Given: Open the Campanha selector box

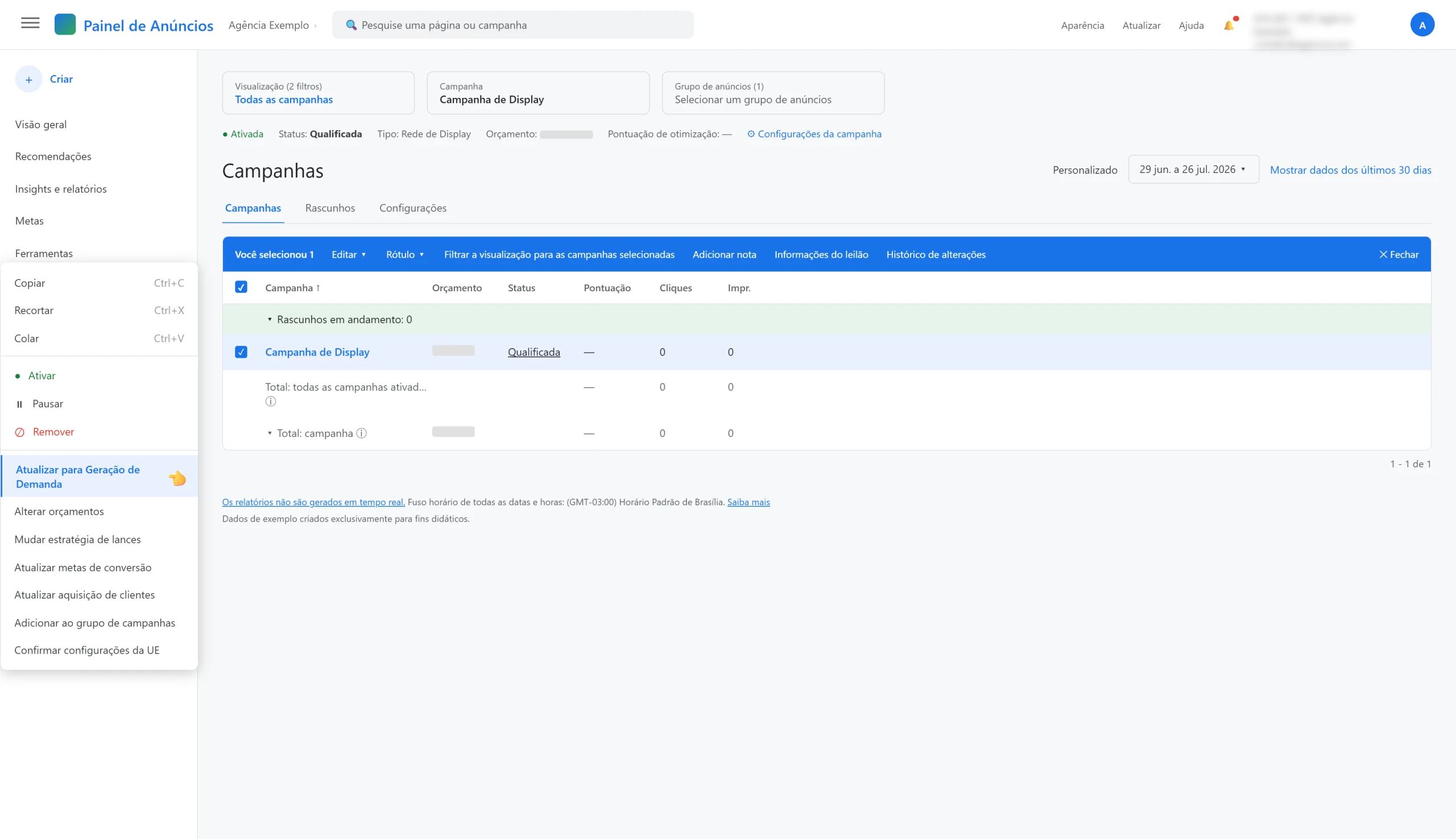Looking at the screenshot, I should 537,93.
